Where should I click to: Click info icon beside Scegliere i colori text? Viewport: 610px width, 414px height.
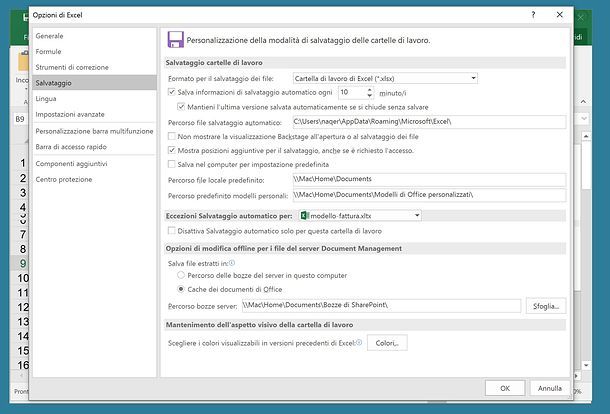coord(359,342)
